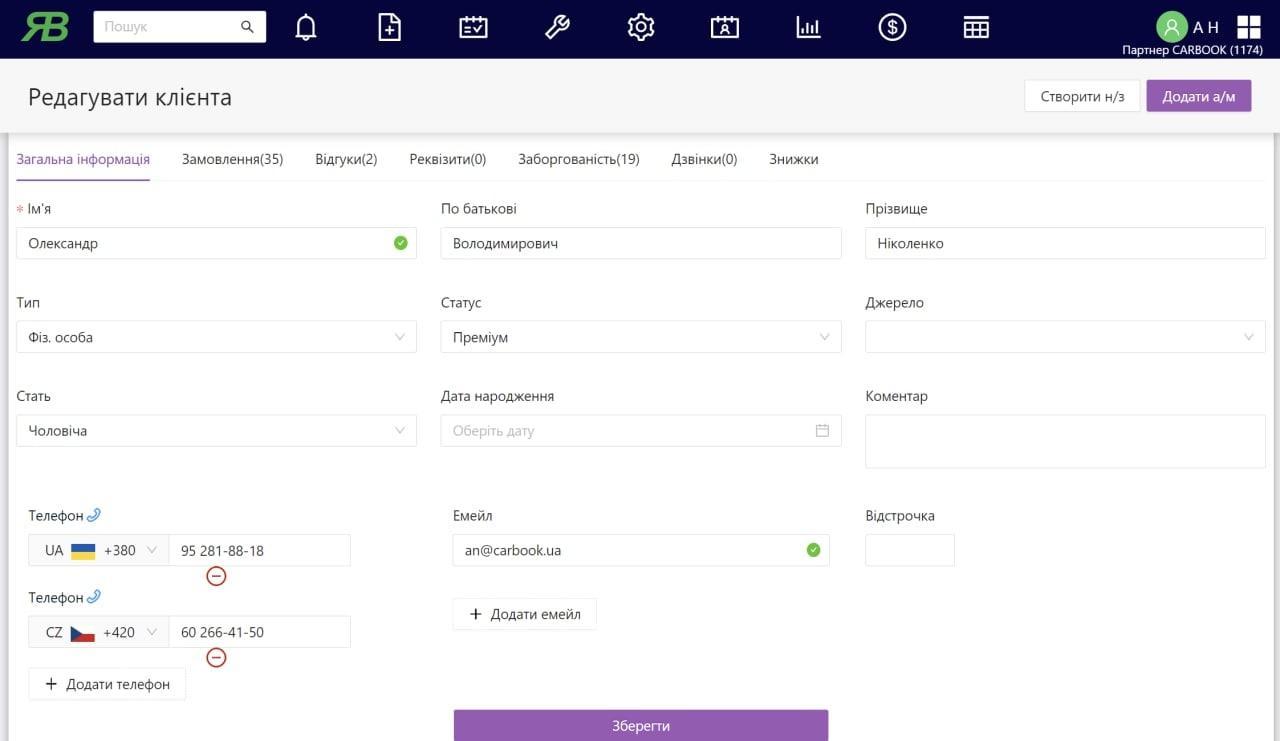Click the new document icon in navbar
This screenshot has height=741, width=1280.
point(390,27)
